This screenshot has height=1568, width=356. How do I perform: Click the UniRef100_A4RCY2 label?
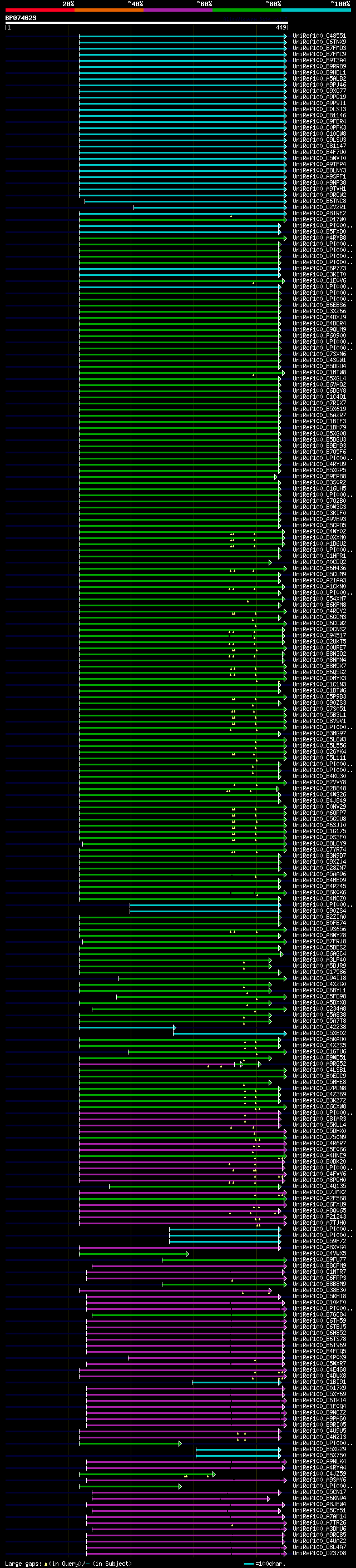(x=319, y=611)
